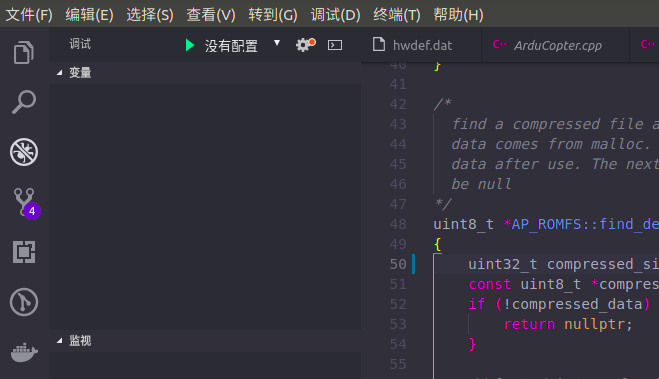Image resolution: width=659 pixels, height=379 pixels.
Task: Open the 编辑(E) menu
Action: pyautogui.click(x=90, y=15)
